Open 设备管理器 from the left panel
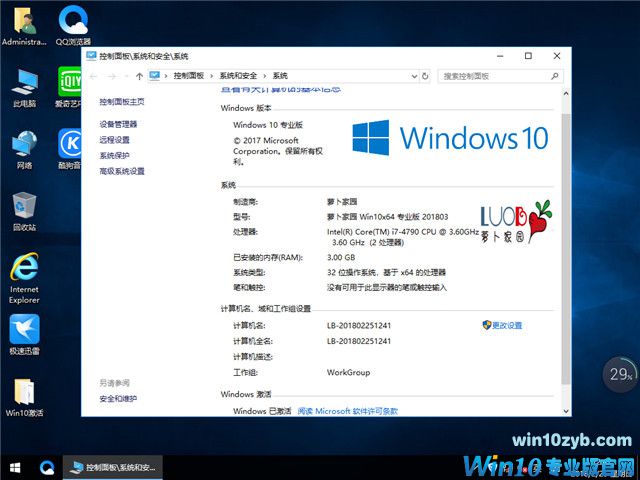 point(118,124)
